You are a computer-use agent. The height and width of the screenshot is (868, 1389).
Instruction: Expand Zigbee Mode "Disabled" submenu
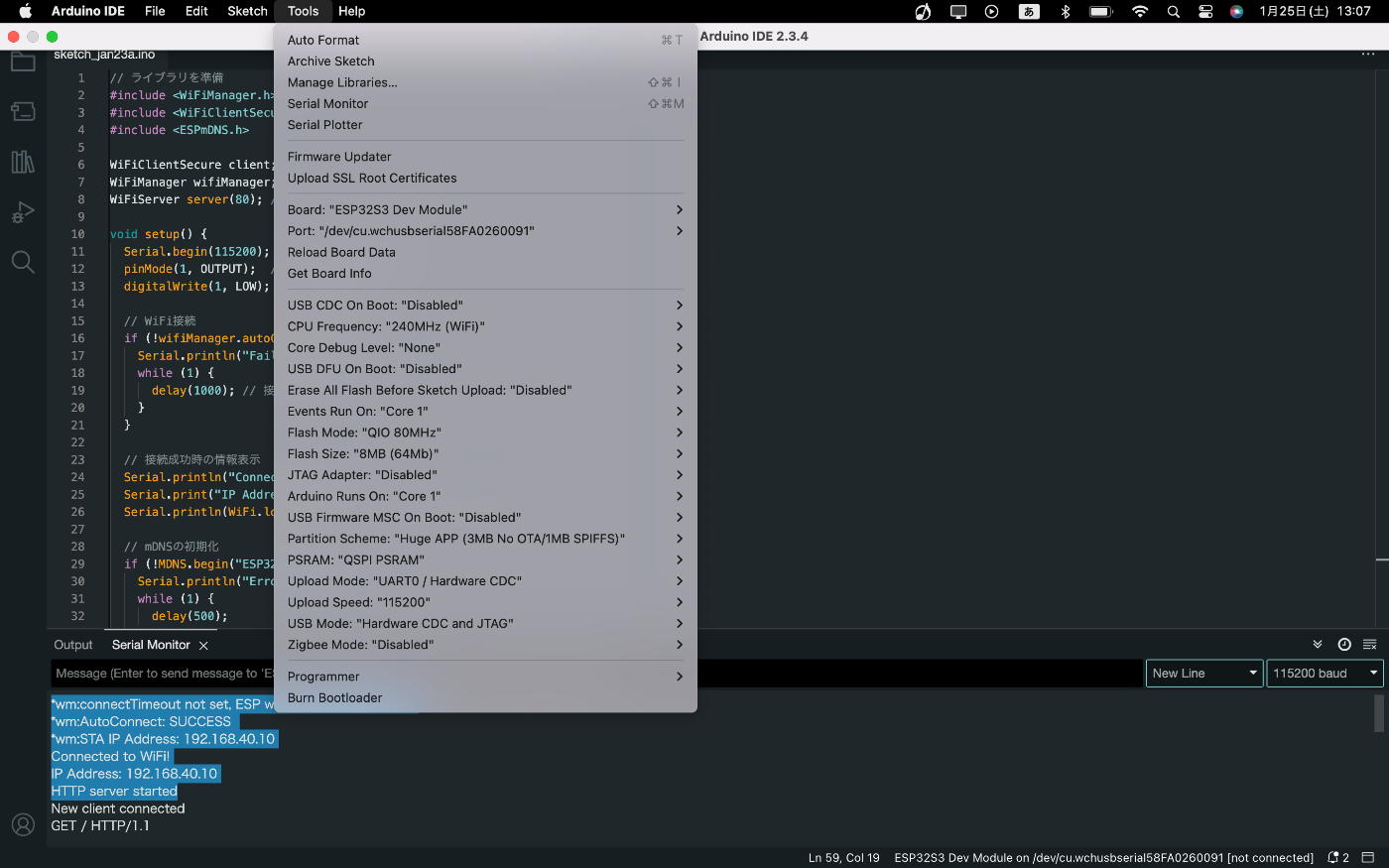tap(485, 645)
